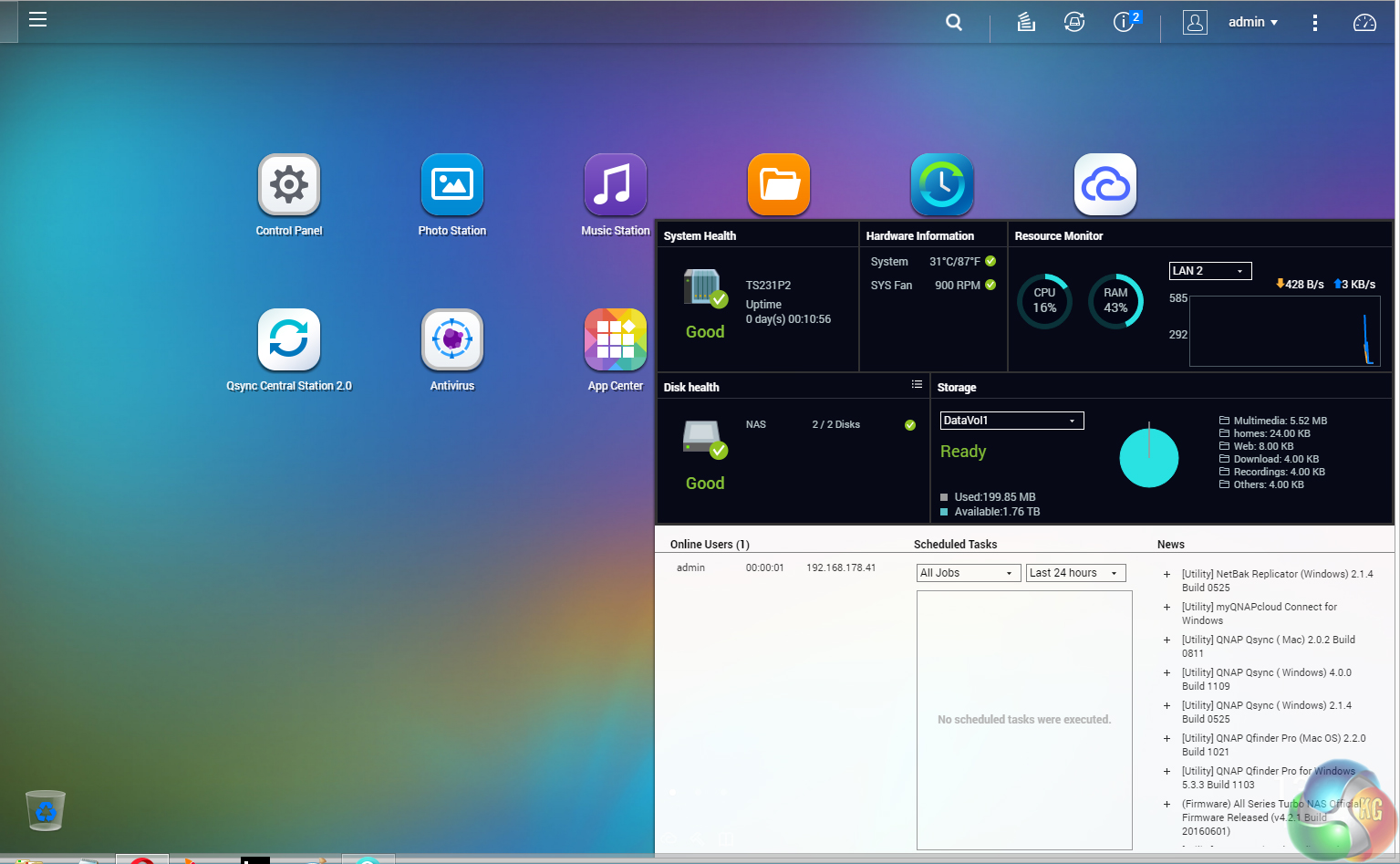Expand the Qsync (Windows) 4.0.0 news item

click(1167, 673)
